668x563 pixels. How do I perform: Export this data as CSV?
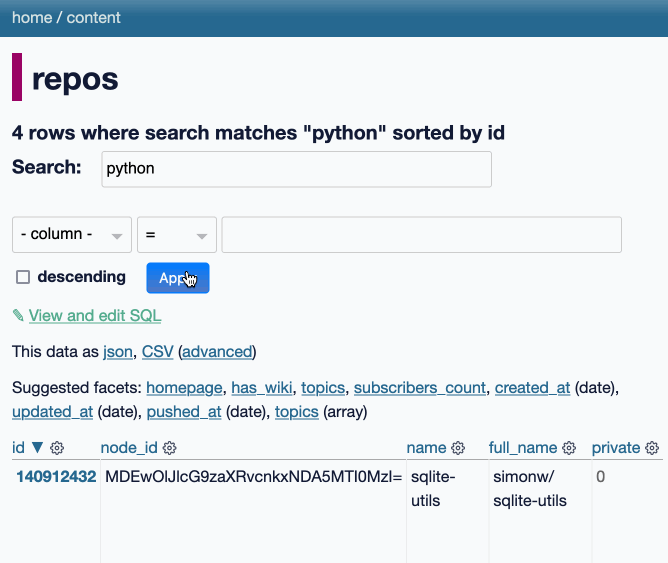click(158, 352)
